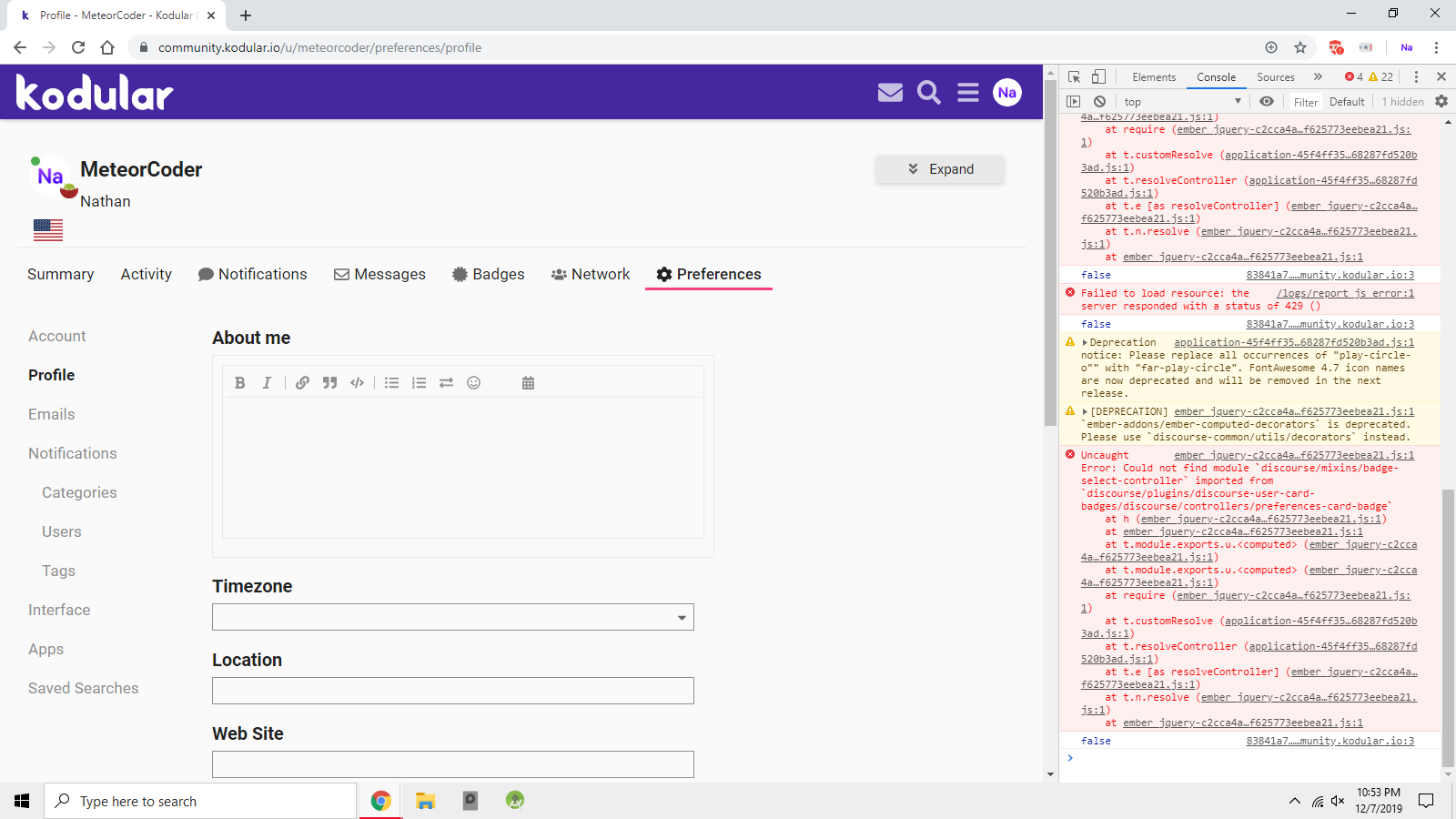
Task: Click the Windows taskbar search box
Action: [x=200, y=801]
